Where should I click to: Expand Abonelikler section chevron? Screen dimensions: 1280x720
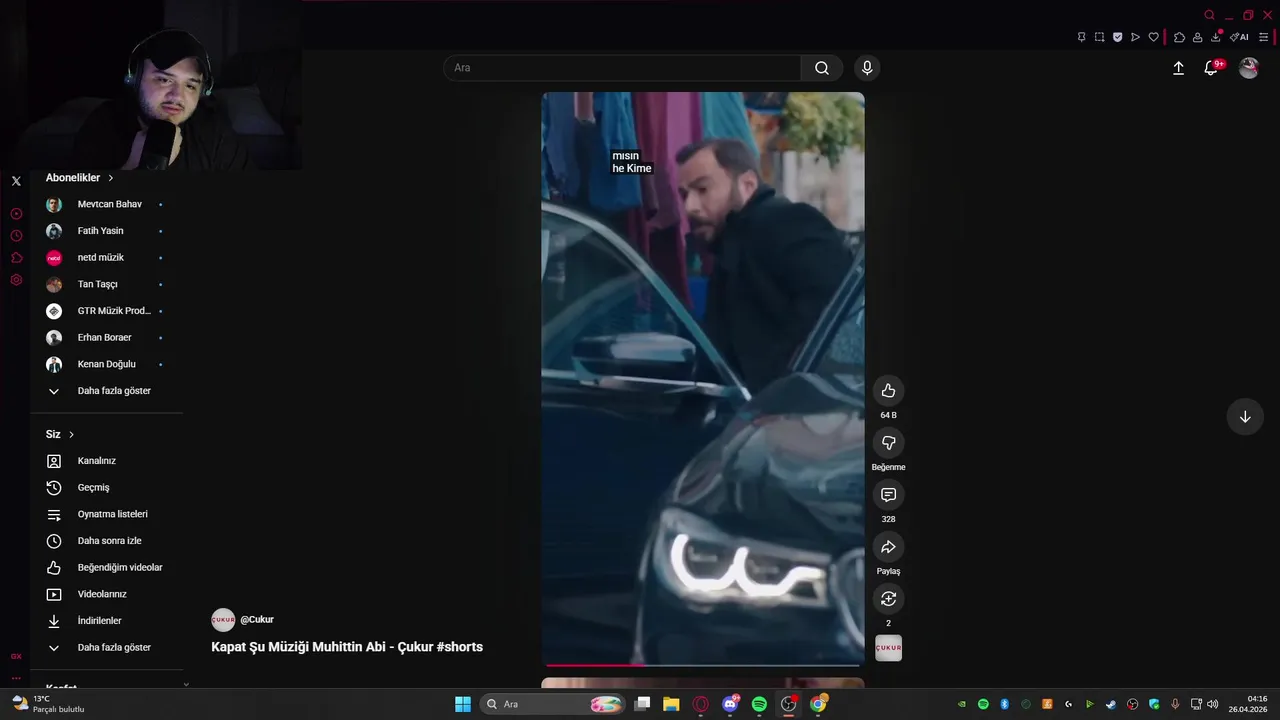[110, 178]
